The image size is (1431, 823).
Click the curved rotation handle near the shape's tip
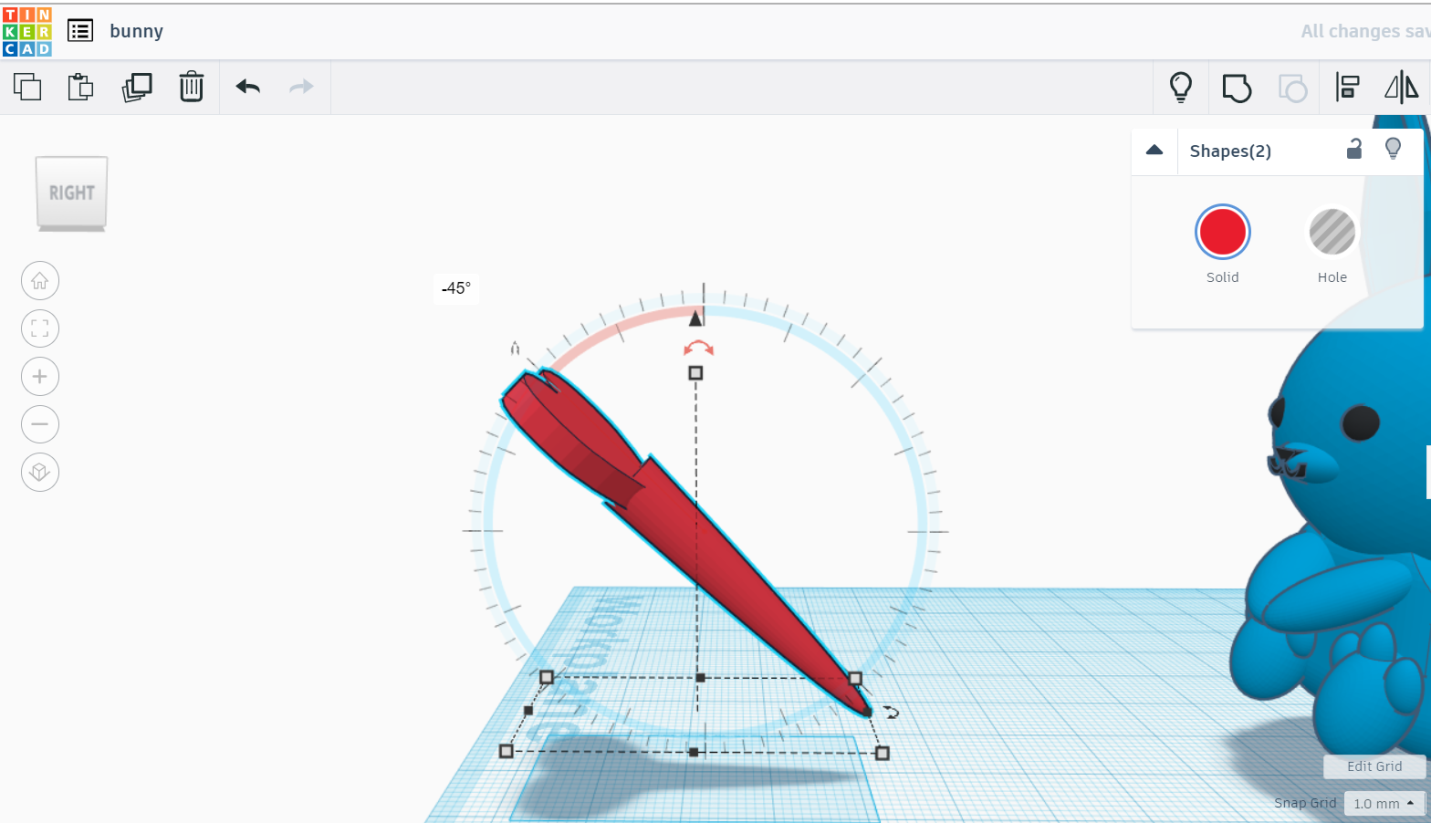pyautogui.click(x=891, y=712)
